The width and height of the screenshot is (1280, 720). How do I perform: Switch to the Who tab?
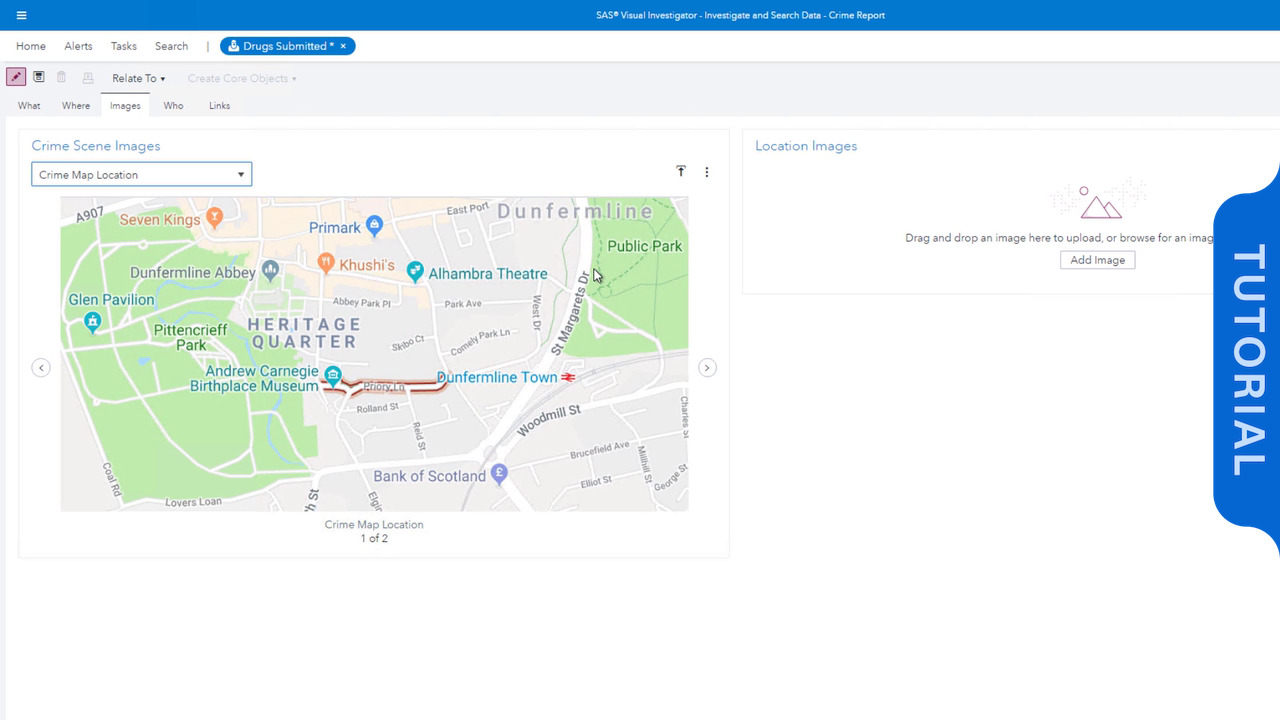point(173,105)
